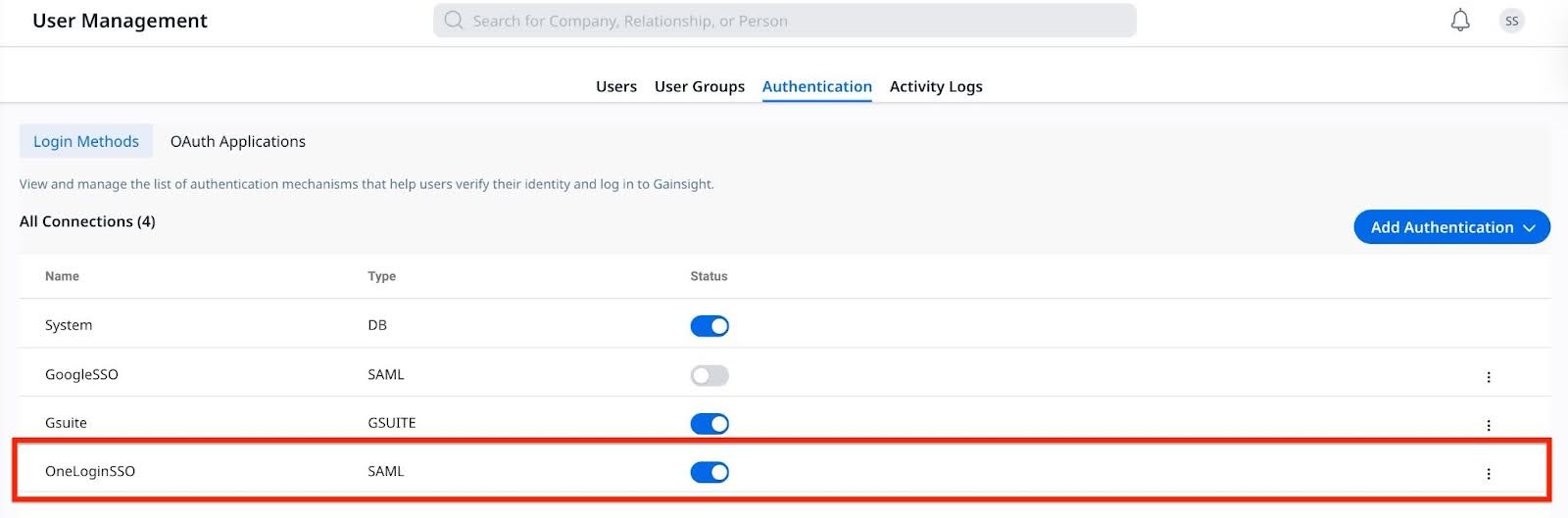
Task: Click the OneLoginSSO connection name
Action: [90, 471]
